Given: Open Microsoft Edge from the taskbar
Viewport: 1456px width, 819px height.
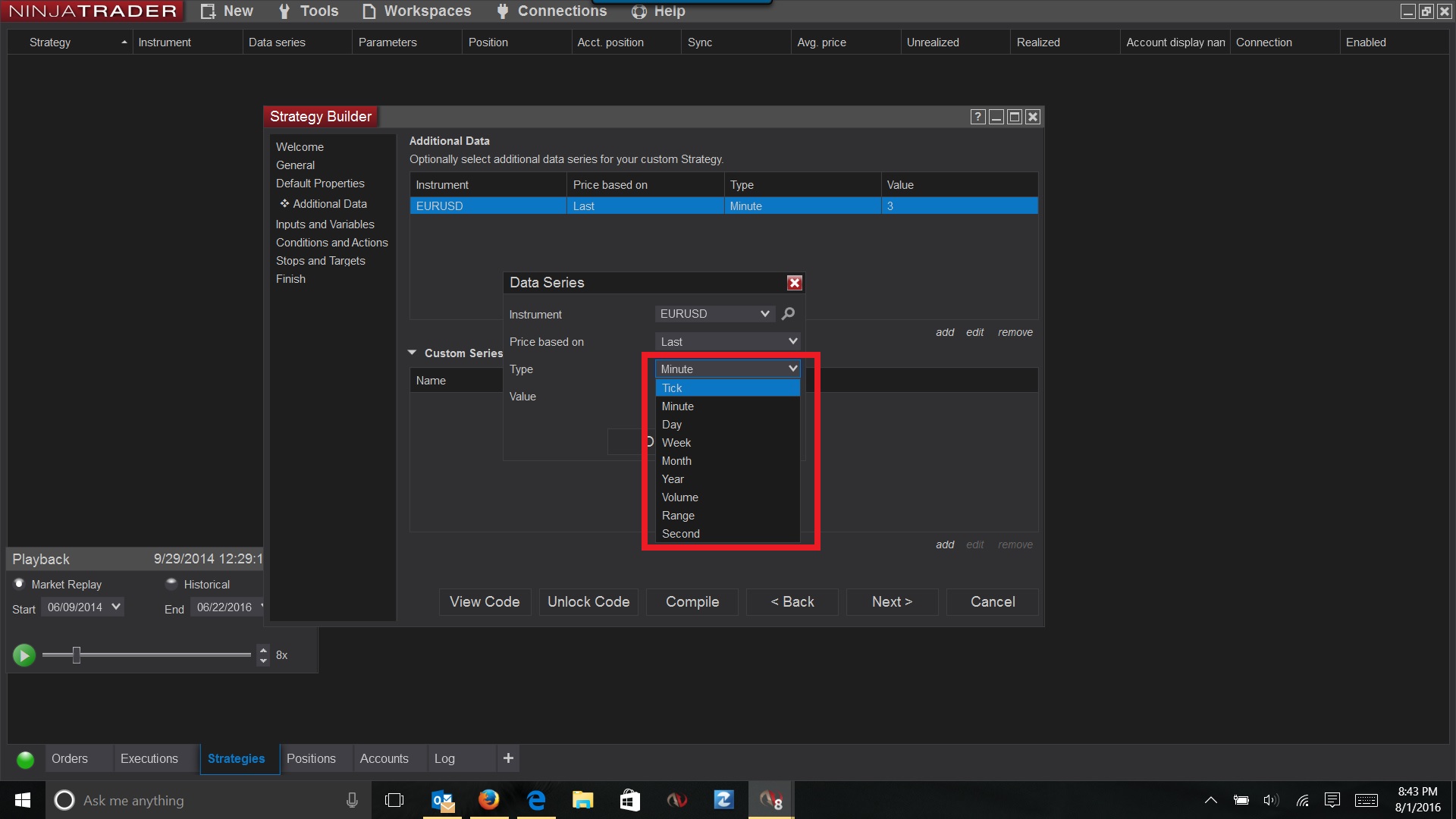Looking at the screenshot, I should click(536, 800).
